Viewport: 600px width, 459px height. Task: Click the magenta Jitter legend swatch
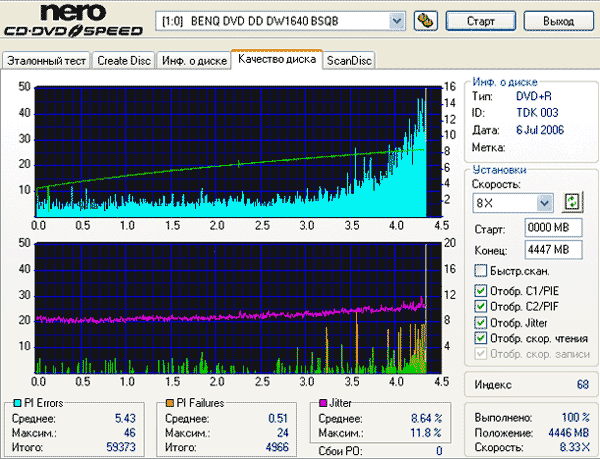(x=323, y=403)
